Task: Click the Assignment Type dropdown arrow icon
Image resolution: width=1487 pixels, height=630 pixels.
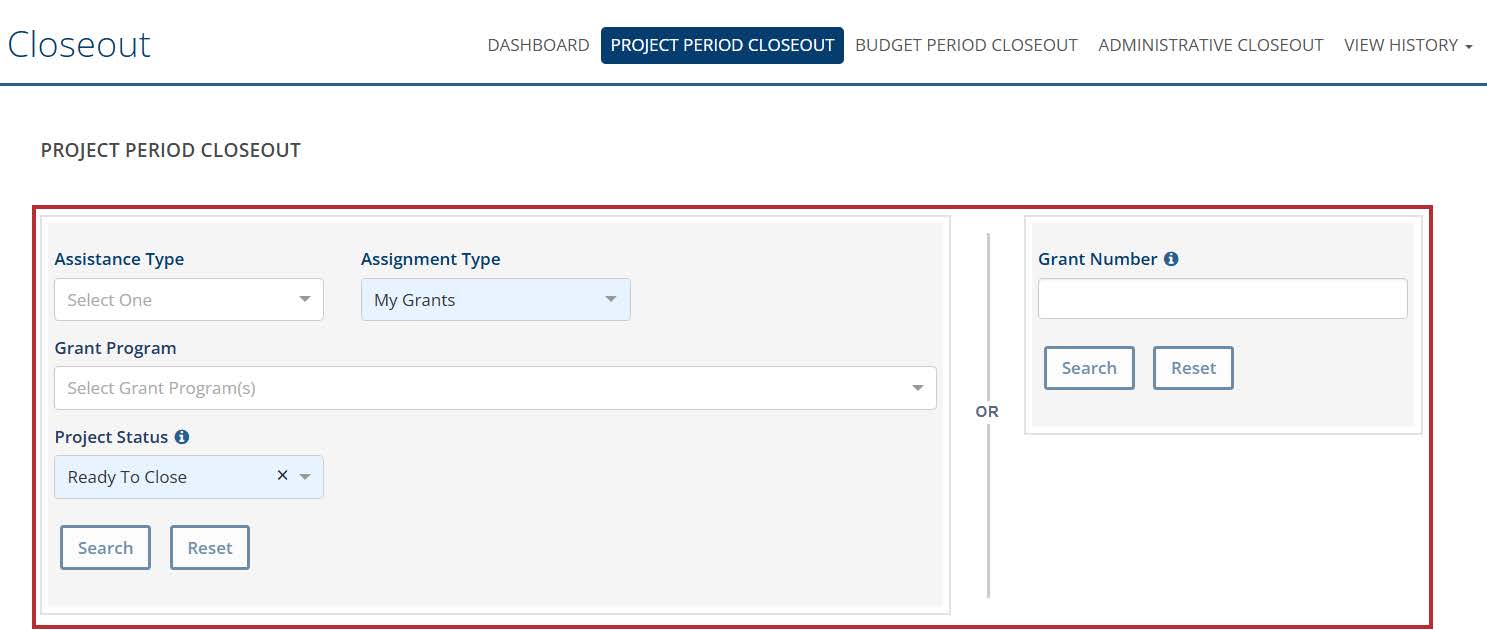Action: coord(611,300)
